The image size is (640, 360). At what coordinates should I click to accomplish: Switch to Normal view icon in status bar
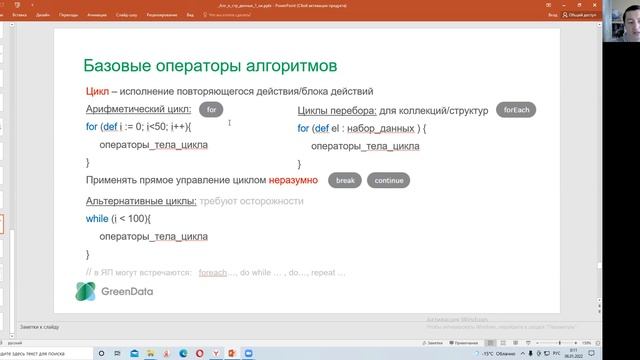click(x=491, y=343)
